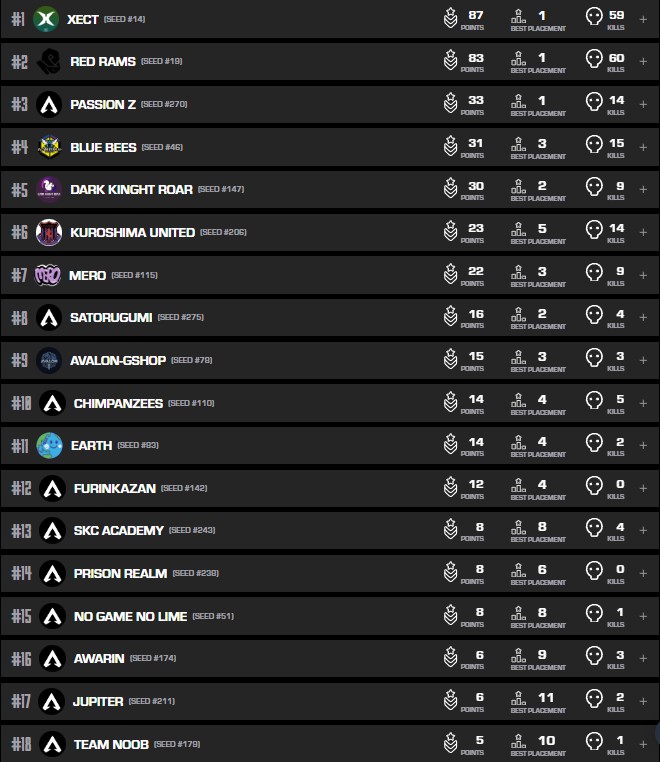Click the SKC Academy team name
Image resolution: width=660 pixels, height=762 pixels.
118,530
